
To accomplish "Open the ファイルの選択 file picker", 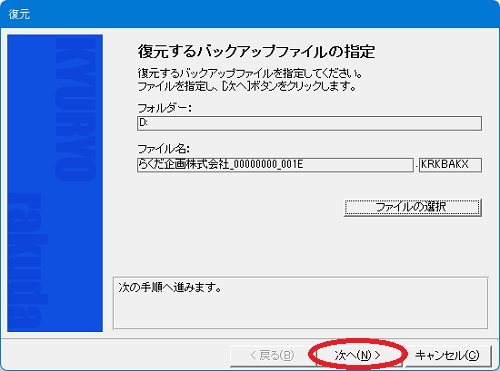I will click(x=413, y=207).
